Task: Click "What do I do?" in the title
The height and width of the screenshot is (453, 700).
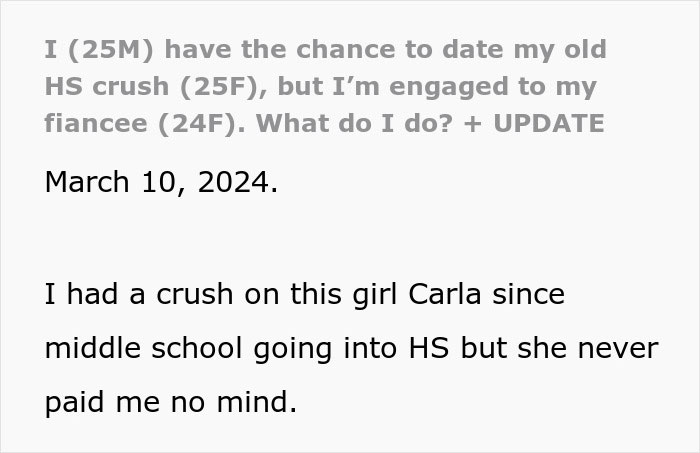Action: [354, 123]
